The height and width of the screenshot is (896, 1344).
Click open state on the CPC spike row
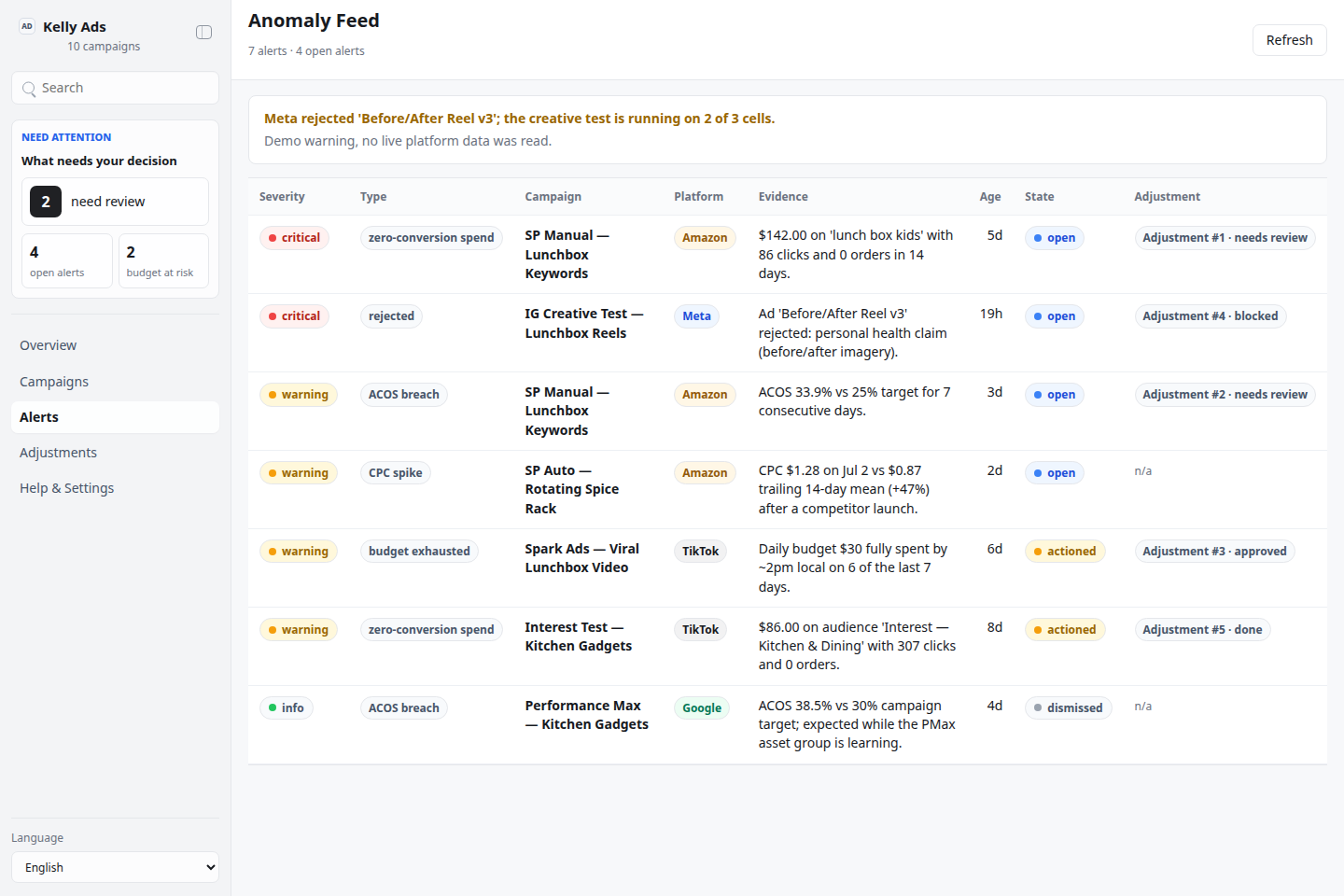click(1055, 473)
